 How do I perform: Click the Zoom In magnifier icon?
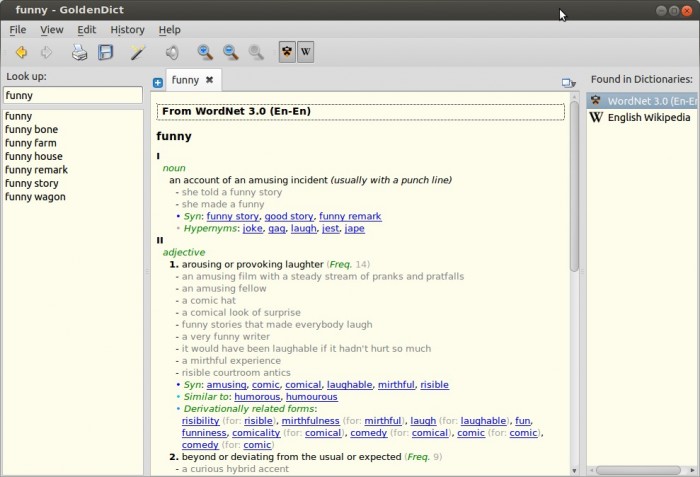tap(205, 52)
